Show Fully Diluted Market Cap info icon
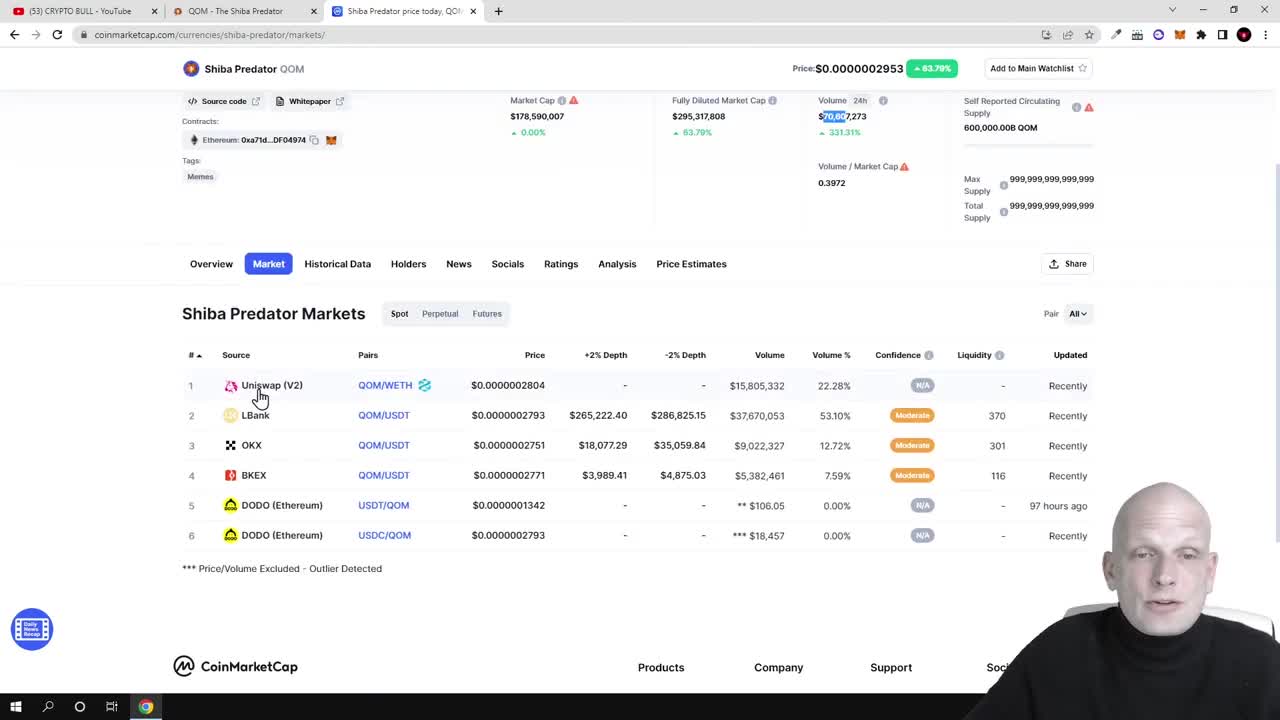The height and width of the screenshot is (720, 1280). click(772, 101)
